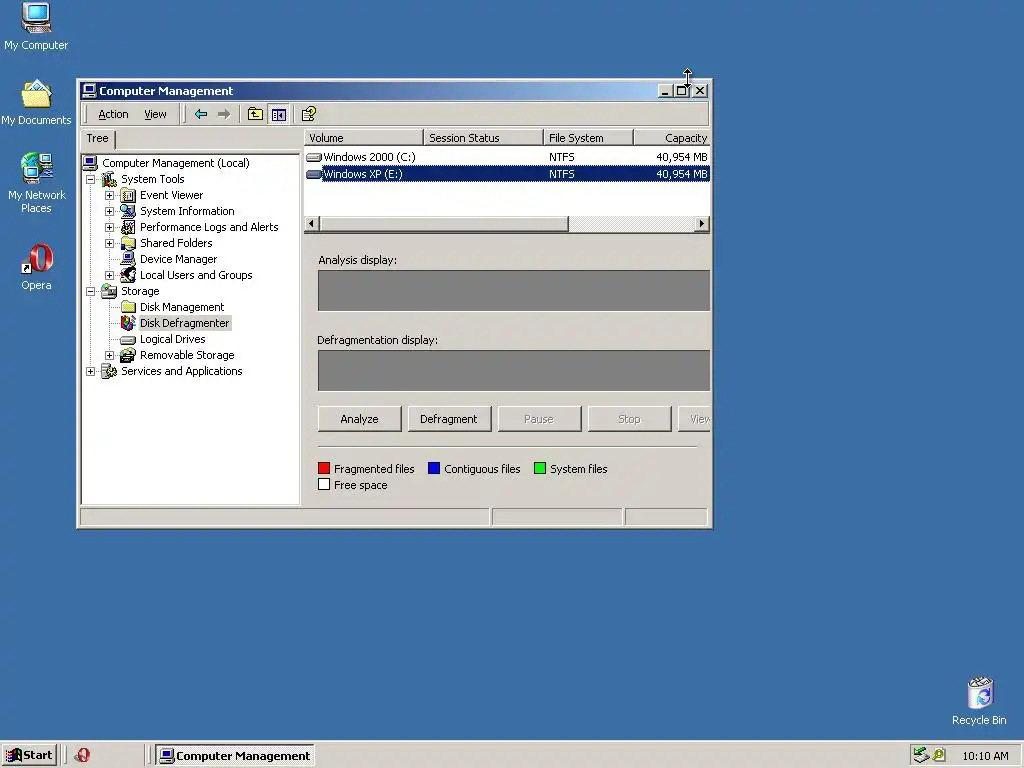Expand the Local Users and Groups node
The width and height of the screenshot is (1024, 768).
pyautogui.click(x=110, y=276)
